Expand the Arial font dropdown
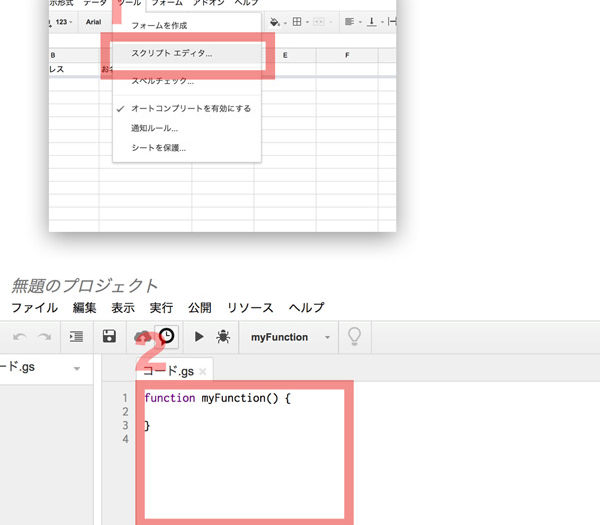This screenshot has width=600, height=525. 93,22
